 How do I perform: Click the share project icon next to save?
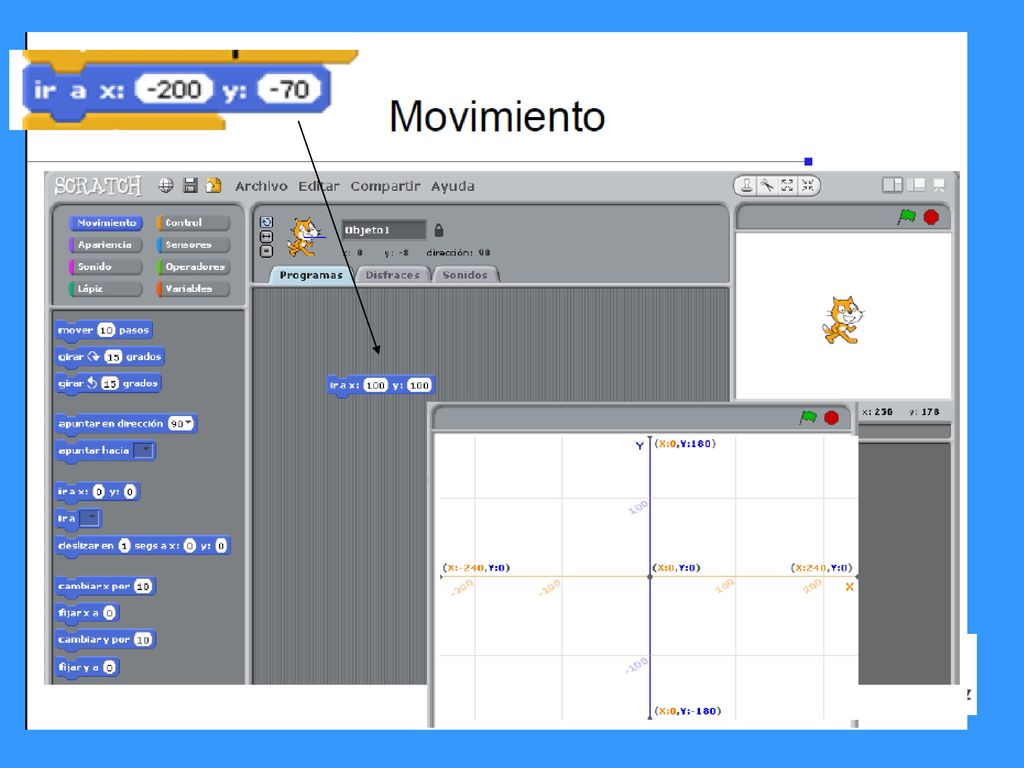(x=214, y=185)
